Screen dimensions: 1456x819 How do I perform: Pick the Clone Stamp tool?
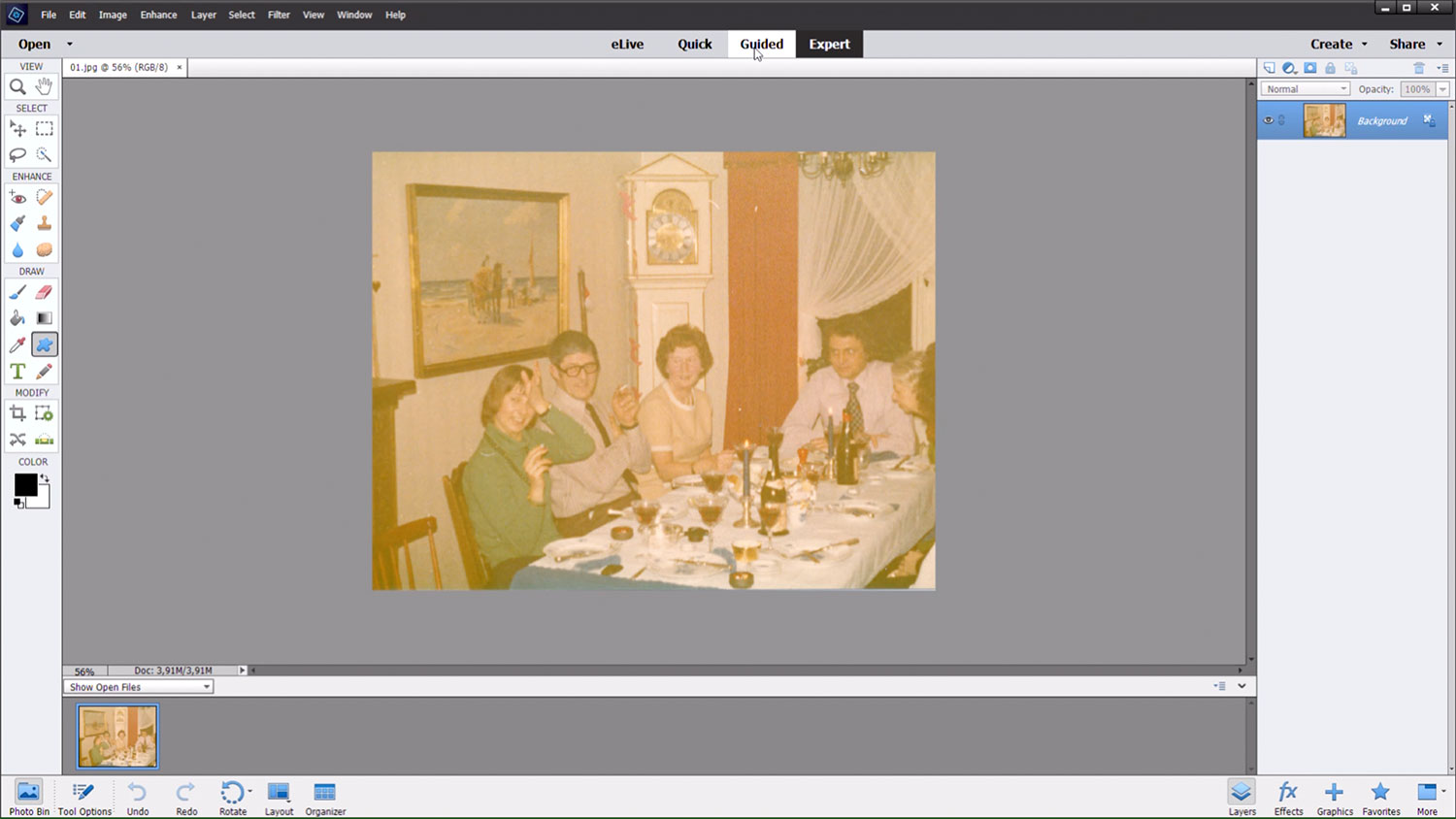[44, 223]
